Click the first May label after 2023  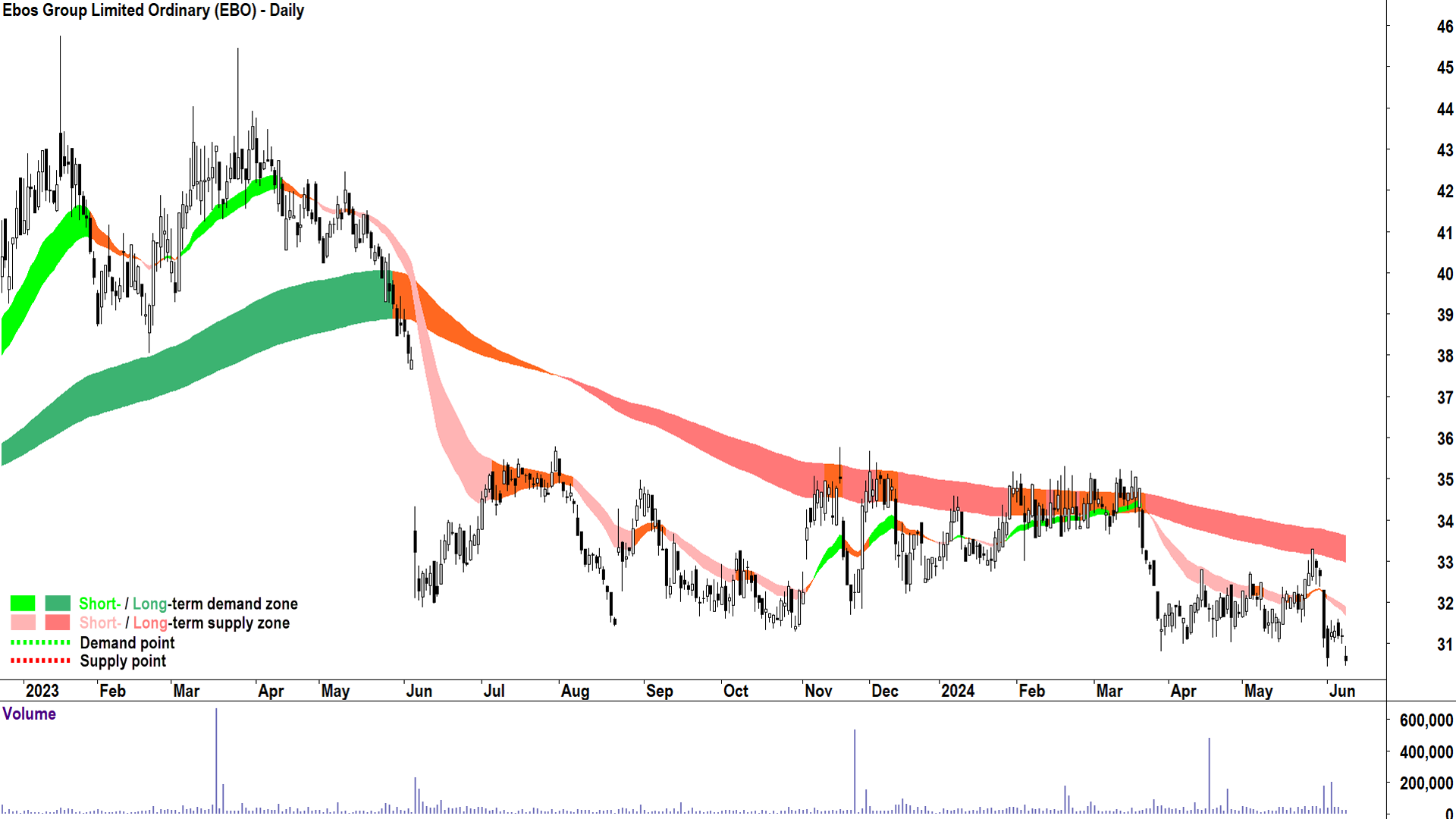tap(335, 691)
